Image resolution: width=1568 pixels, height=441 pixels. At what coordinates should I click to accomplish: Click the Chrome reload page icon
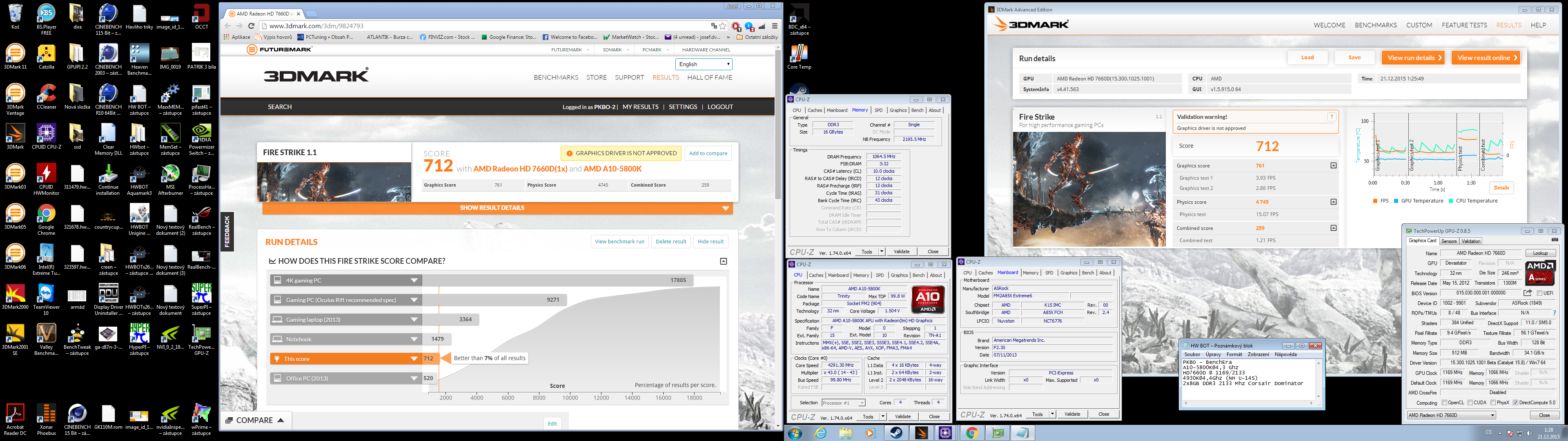pyautogui.click(x=252, y=26)
